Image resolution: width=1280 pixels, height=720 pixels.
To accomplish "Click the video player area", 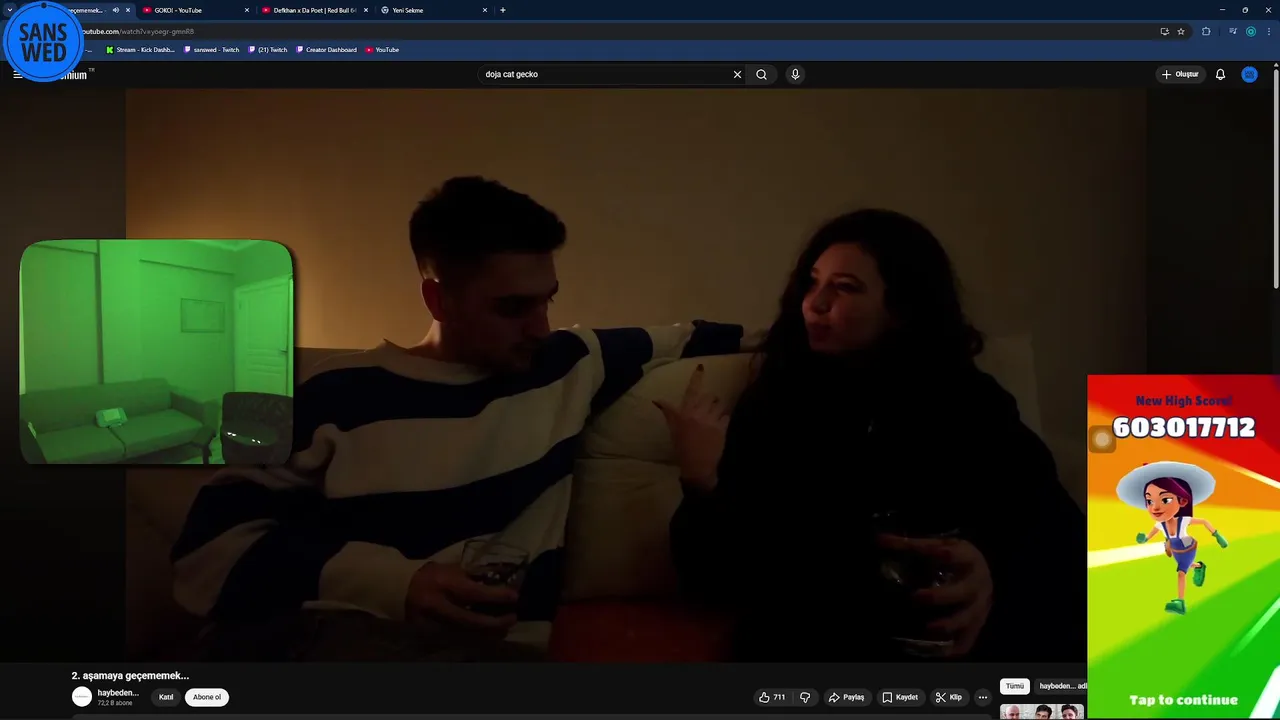I will (x=636, y=375).
